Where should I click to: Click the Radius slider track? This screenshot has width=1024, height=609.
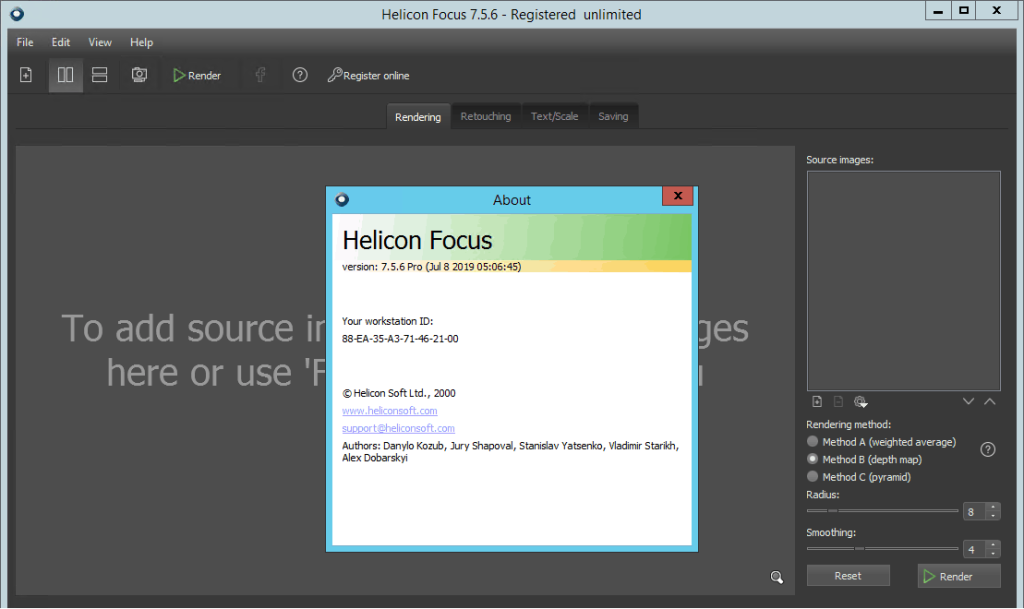882,510
